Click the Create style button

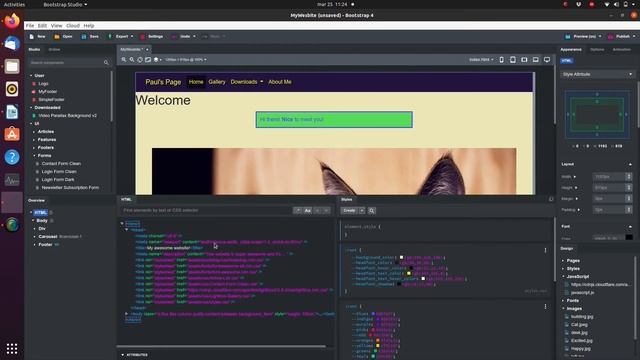point(349,211)
